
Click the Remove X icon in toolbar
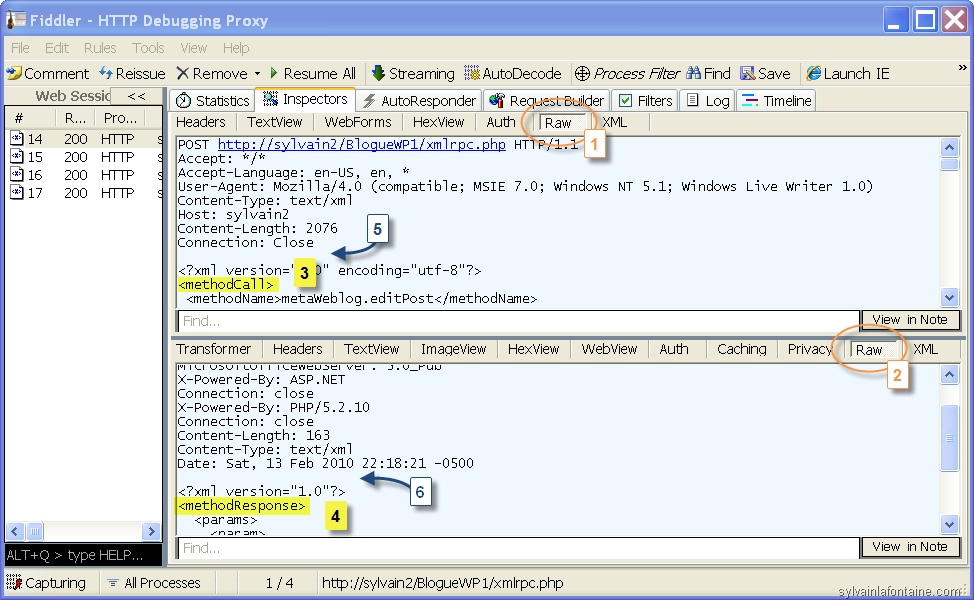click(183, 74)
